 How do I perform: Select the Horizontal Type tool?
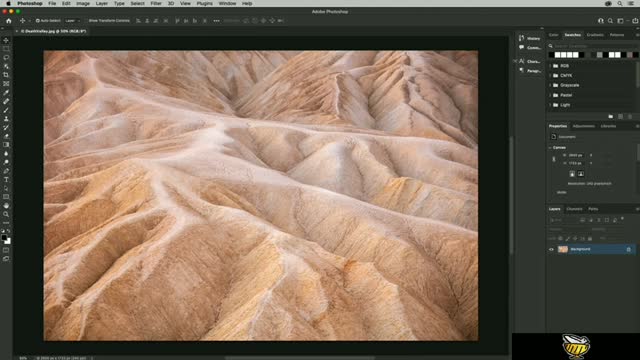6,180
